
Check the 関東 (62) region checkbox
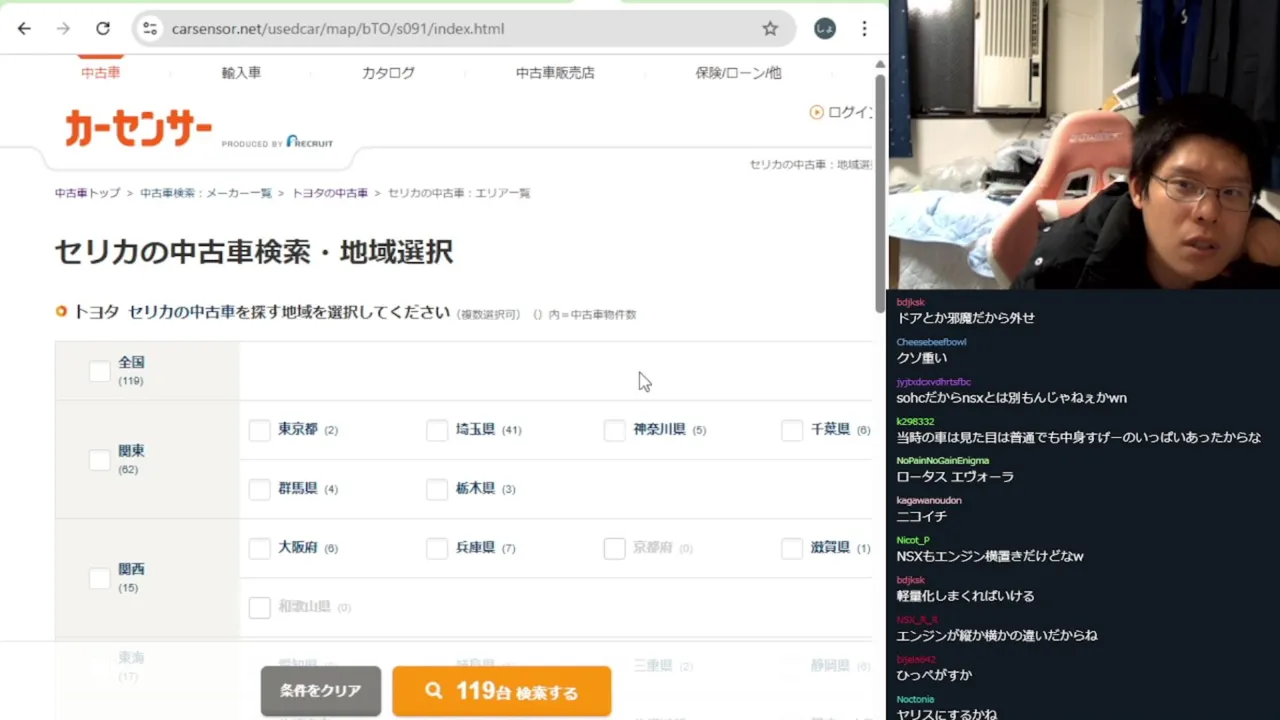99,460
